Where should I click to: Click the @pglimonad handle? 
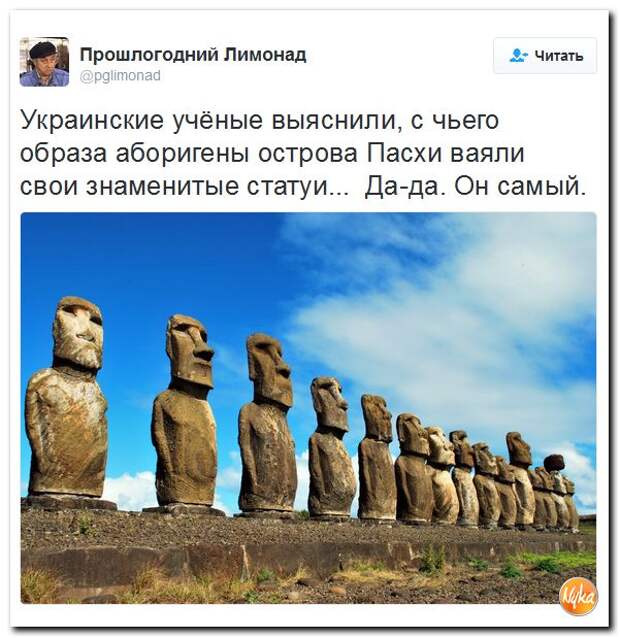tap(120, 76)
